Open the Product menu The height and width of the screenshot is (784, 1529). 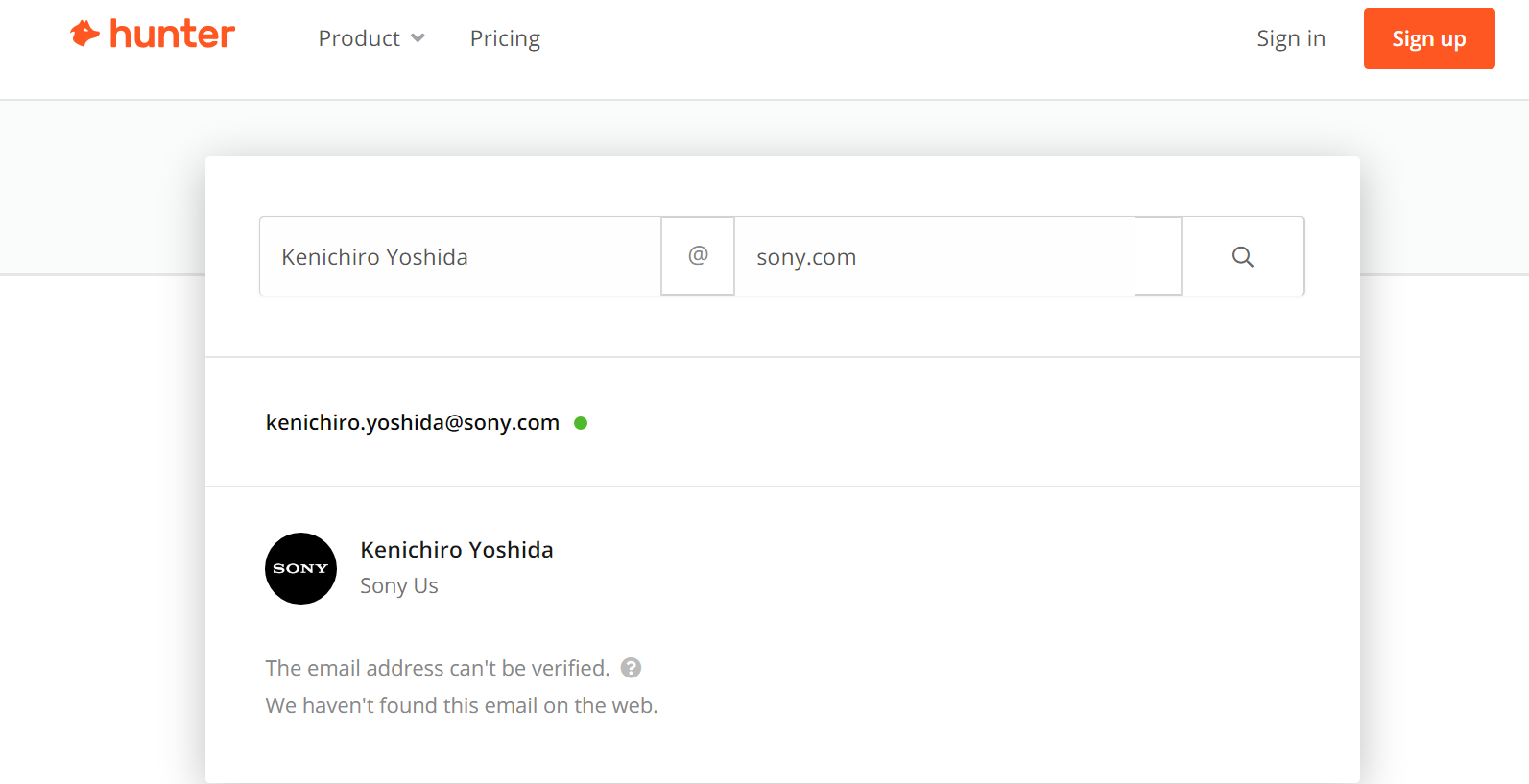359,38
